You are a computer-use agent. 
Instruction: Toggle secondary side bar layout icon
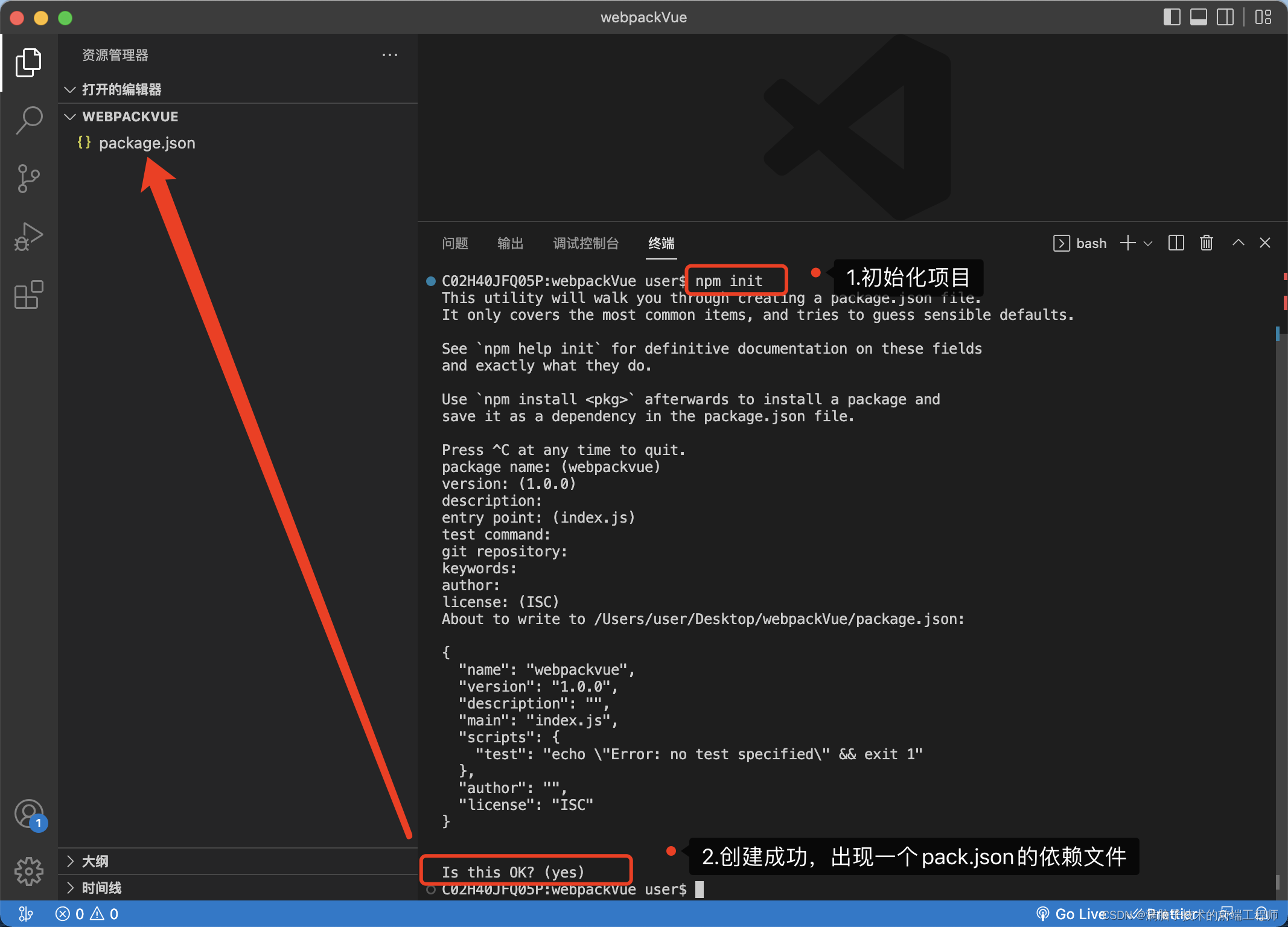click(x=1225, y=17)
